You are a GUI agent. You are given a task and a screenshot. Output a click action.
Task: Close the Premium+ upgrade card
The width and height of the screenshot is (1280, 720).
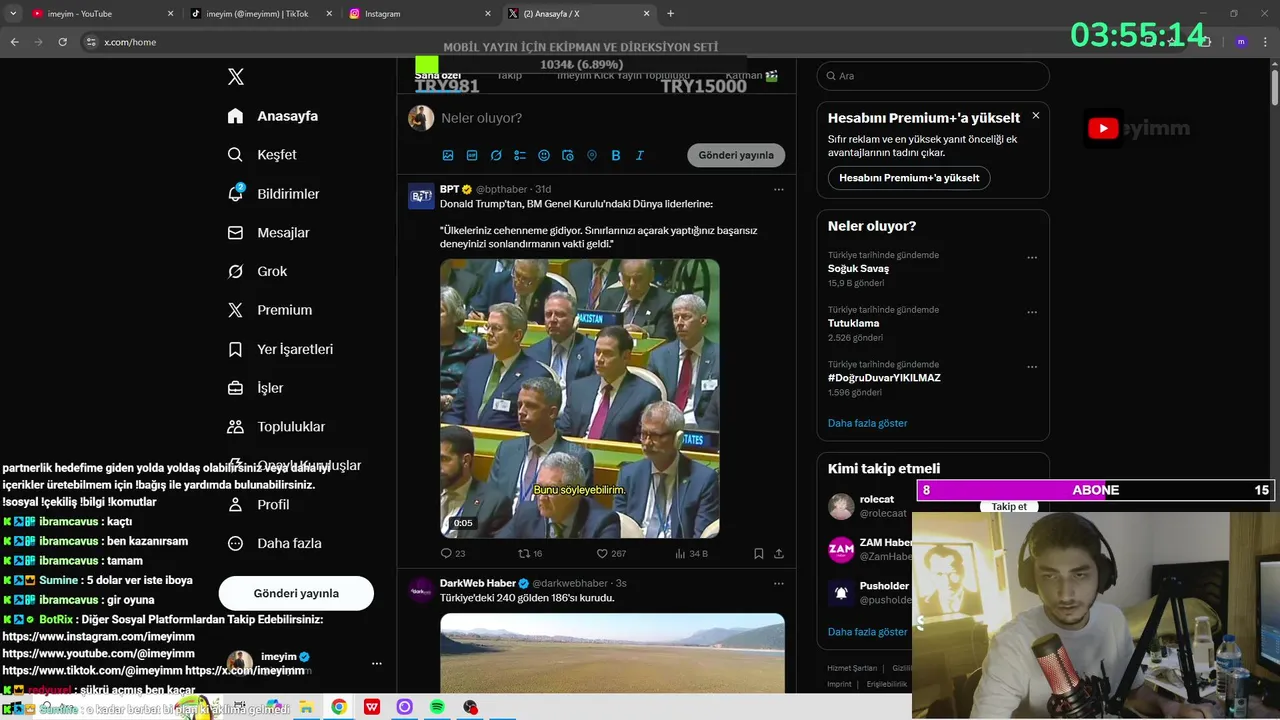[1036, 116]
